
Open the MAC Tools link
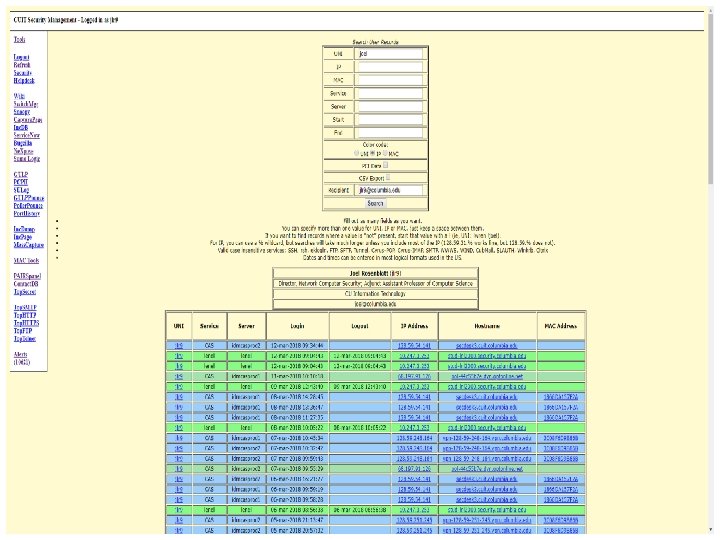(x=26, y=260)
